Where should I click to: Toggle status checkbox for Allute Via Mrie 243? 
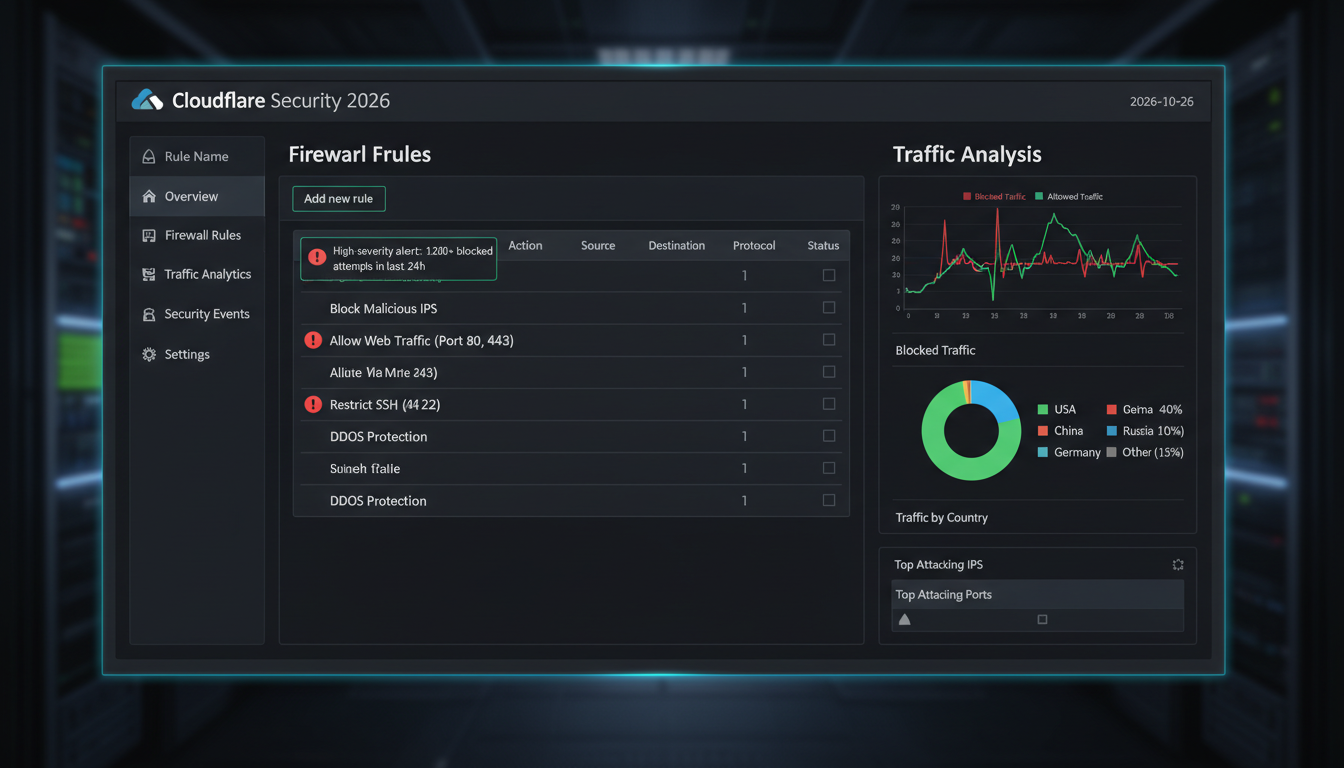pyautogui.click(x=829, y=371)
